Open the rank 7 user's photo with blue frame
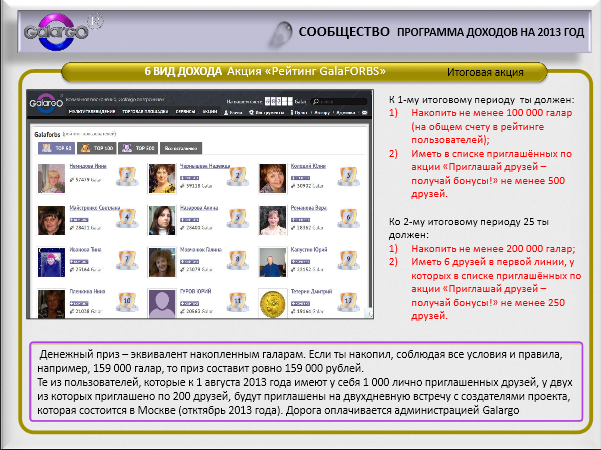Screen dimensions: 601x450 51,262
